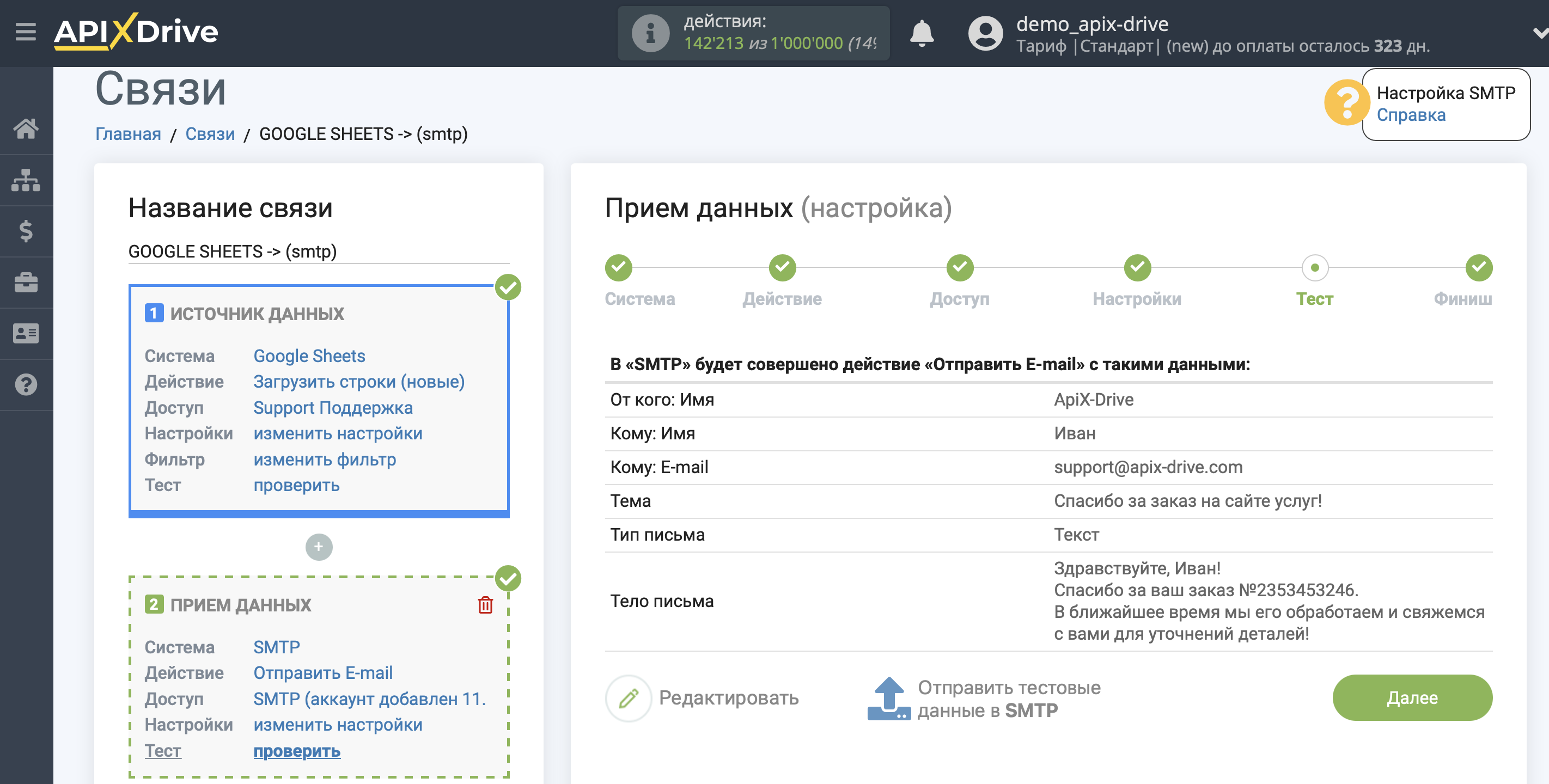Edit the connection name field

tap(319, 252)
